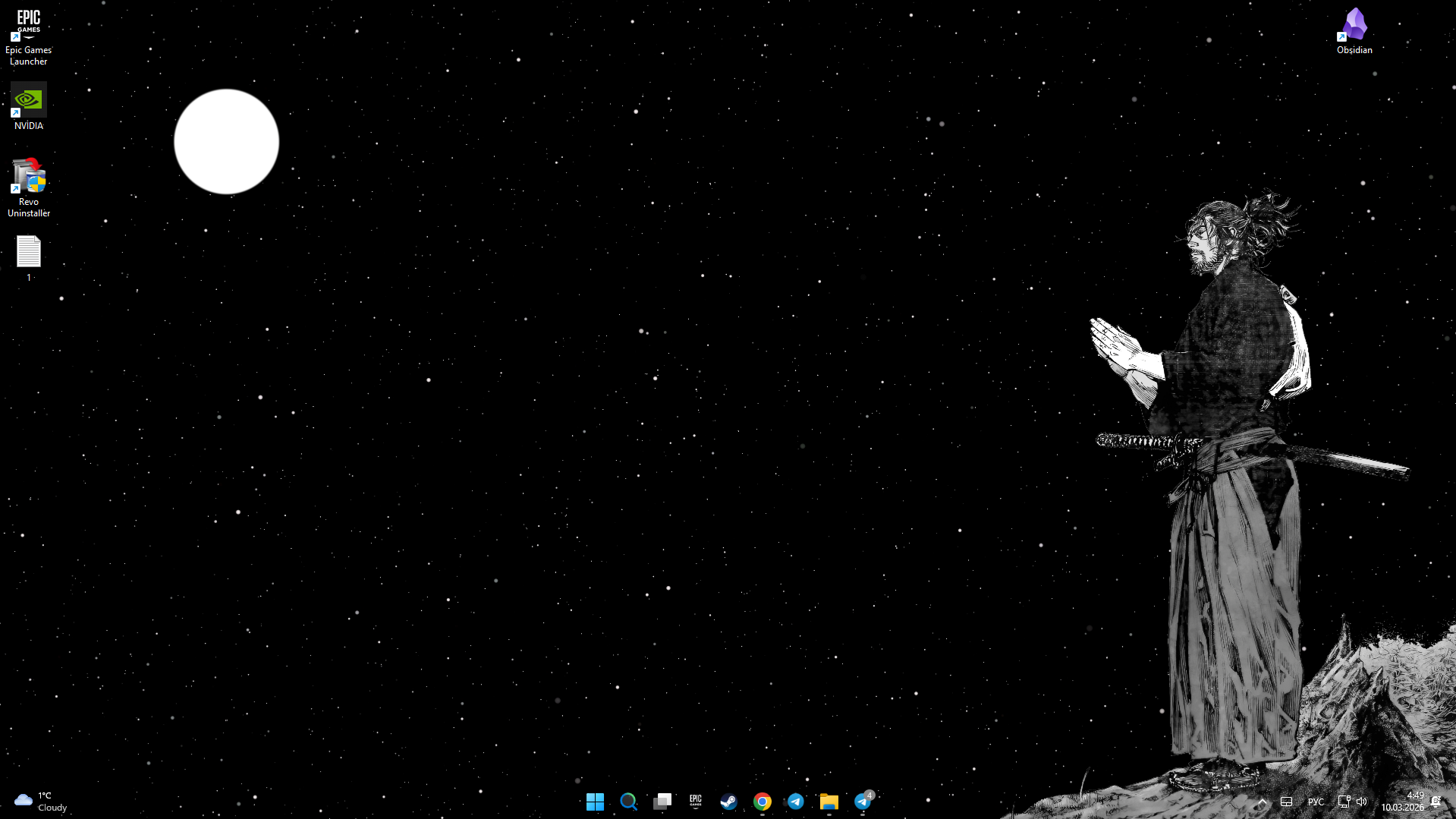1456x819 pixels.
Task: Open Epic Games from the taskbar
Action: click(x=696, y=802)
